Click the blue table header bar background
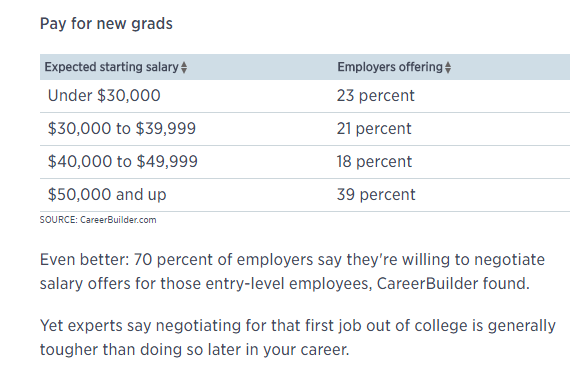 (x=305, y=67)
